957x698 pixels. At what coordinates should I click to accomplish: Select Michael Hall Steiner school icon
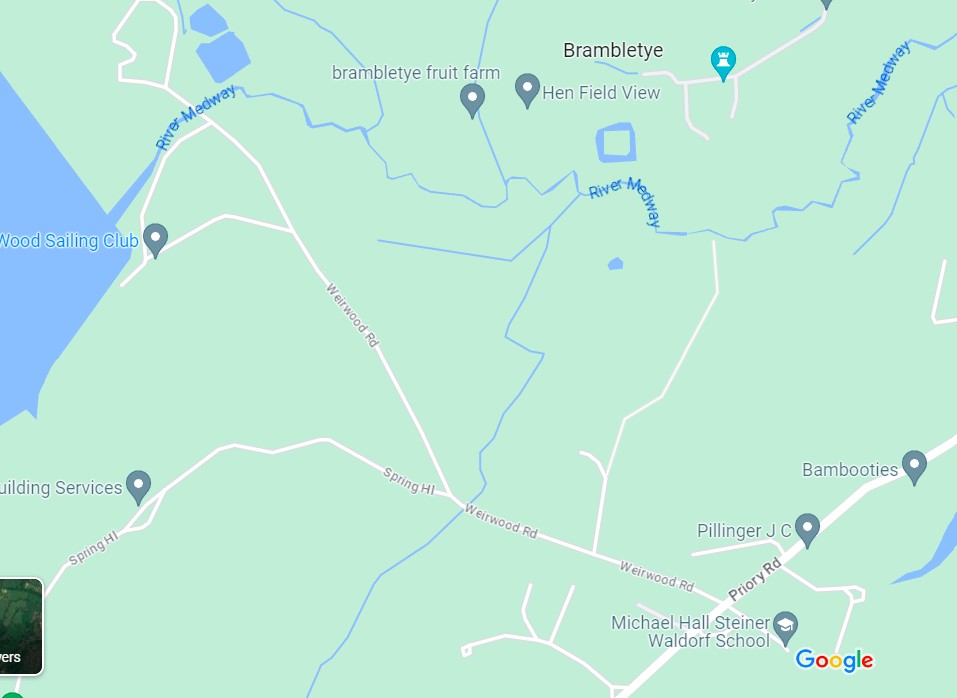coord(785,628)
